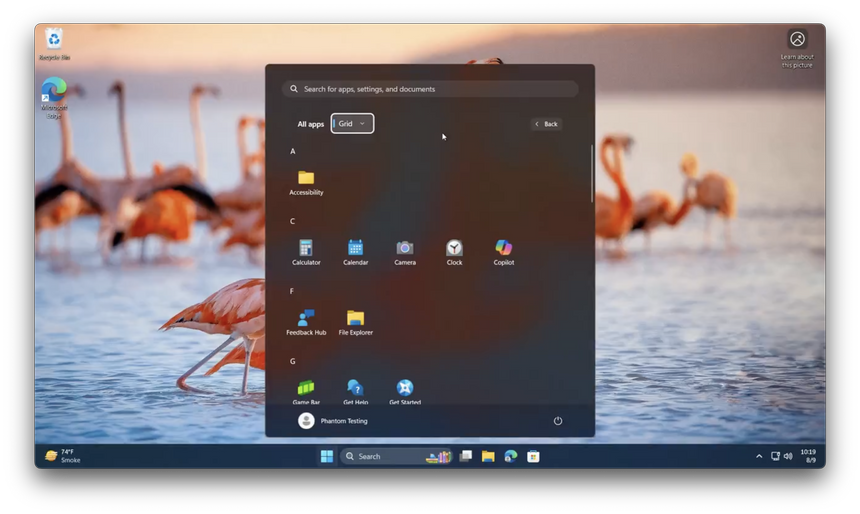The image size is (860, 514).
Task: Open File Explorer from the app grid
Action: pos(355,323)
